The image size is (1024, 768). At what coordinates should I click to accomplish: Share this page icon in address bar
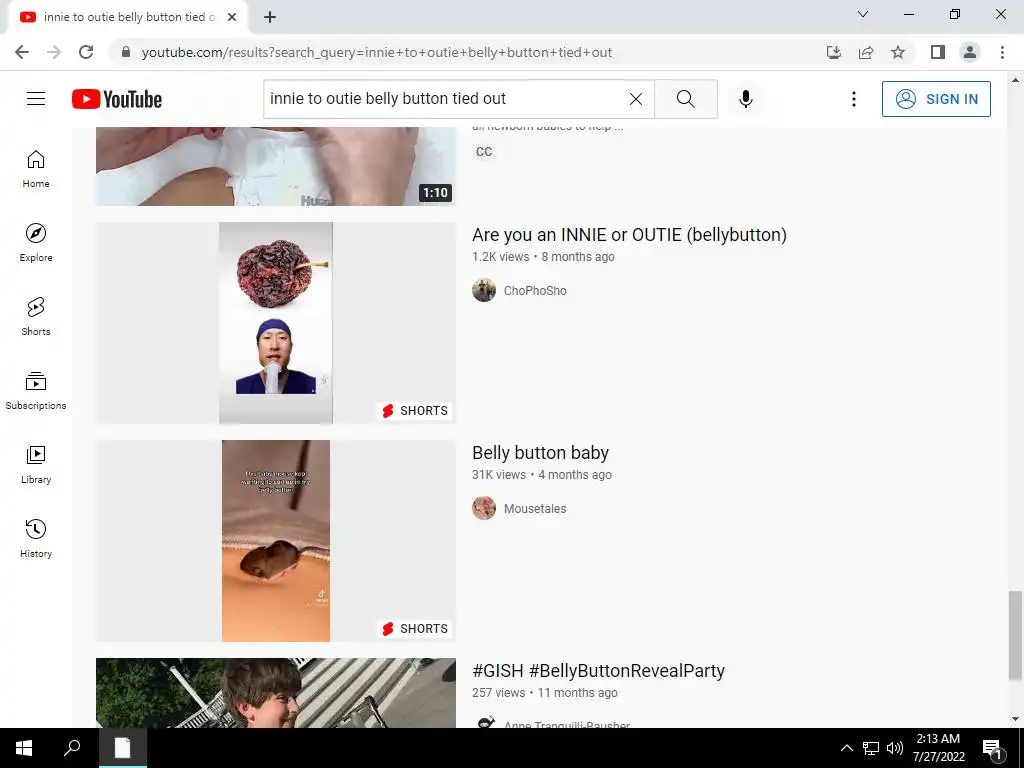(x=866, y=52)
